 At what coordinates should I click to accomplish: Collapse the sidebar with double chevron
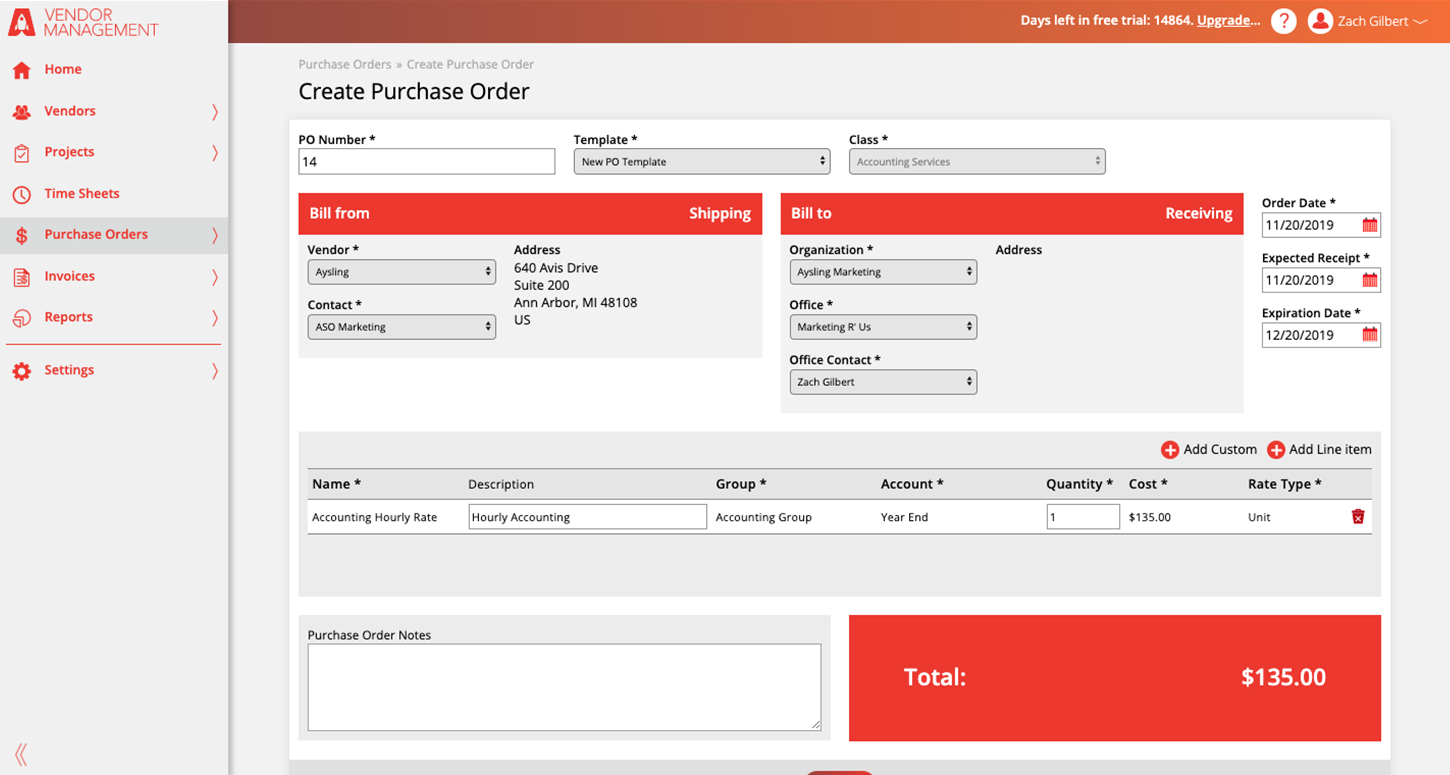point(21,755)
